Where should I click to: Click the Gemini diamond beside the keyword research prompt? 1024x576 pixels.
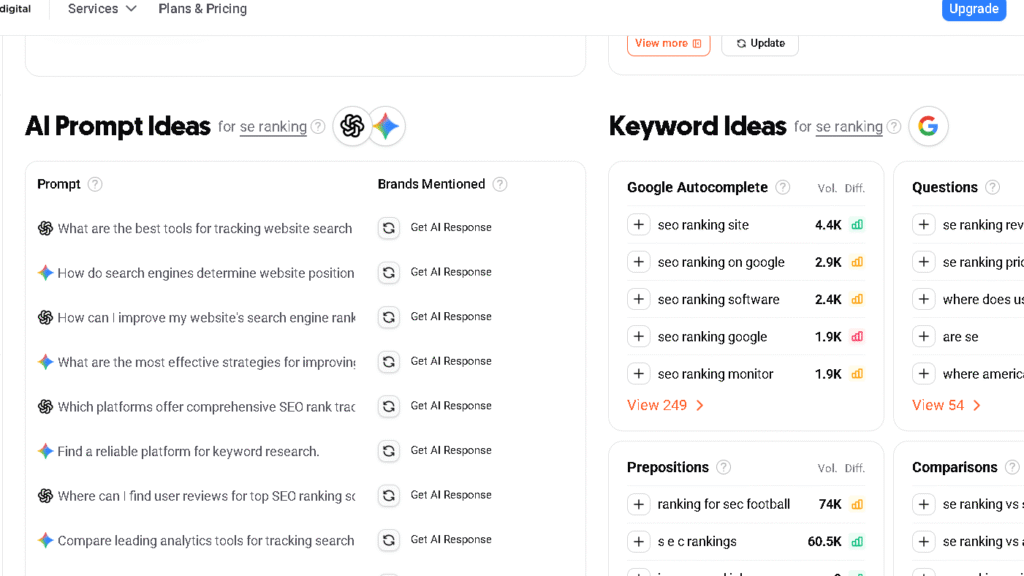(x=45, y=451)
